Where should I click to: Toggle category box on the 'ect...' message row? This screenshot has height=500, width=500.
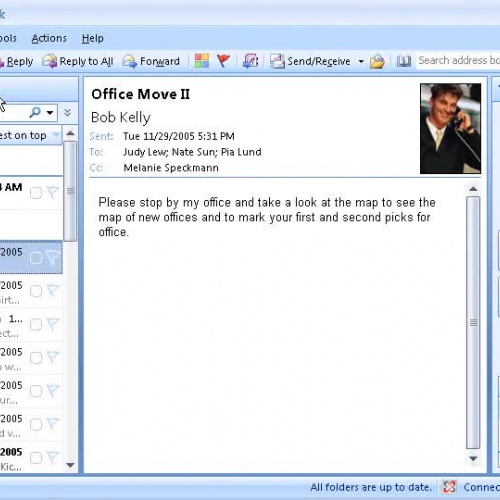click(36, 324)
